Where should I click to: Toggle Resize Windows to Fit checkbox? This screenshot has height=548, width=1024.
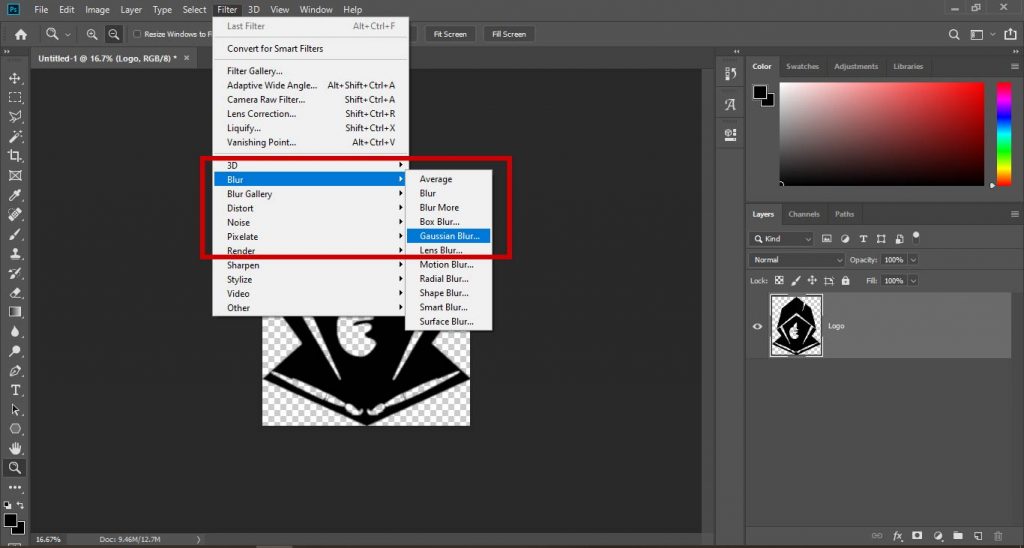tap(137, 34)
